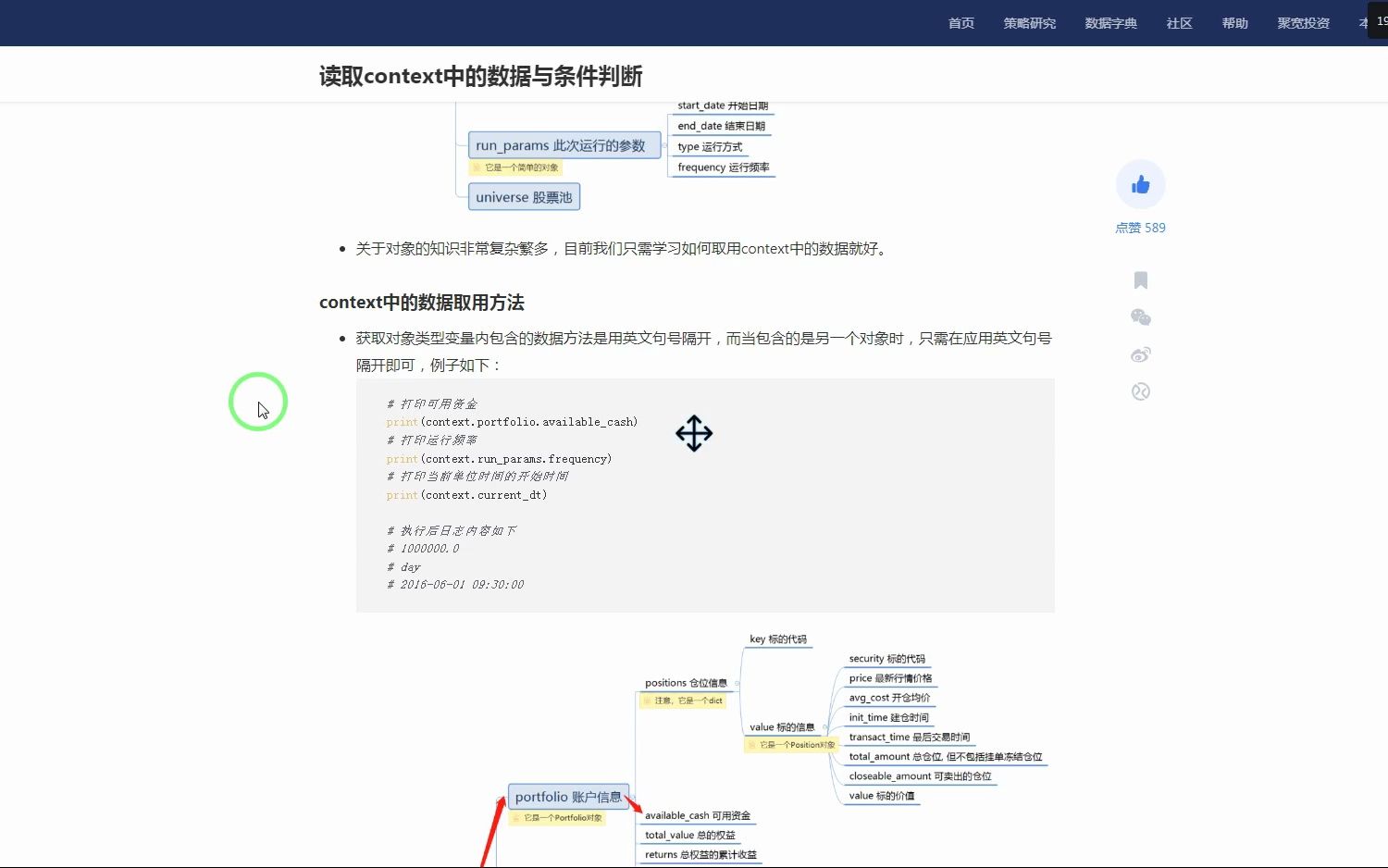Click the transact_time 最后交易时间 node
The width and height of the screenshot is (1388, 868).
click(910, 738)
